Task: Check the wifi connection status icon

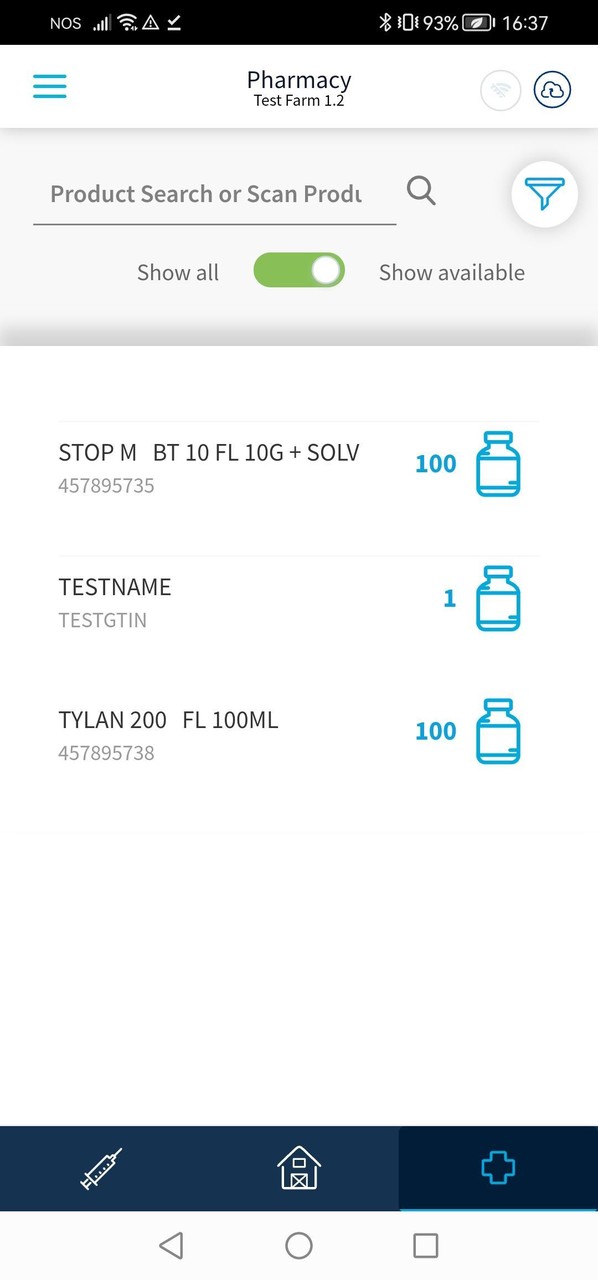Action: tap(500, 89)
